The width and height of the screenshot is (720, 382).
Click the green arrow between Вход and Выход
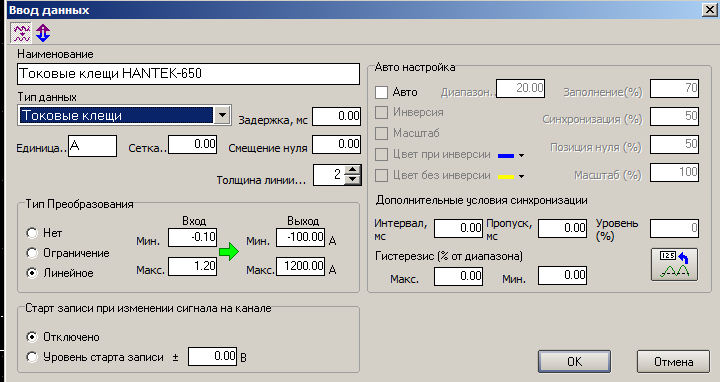[229, 252]
